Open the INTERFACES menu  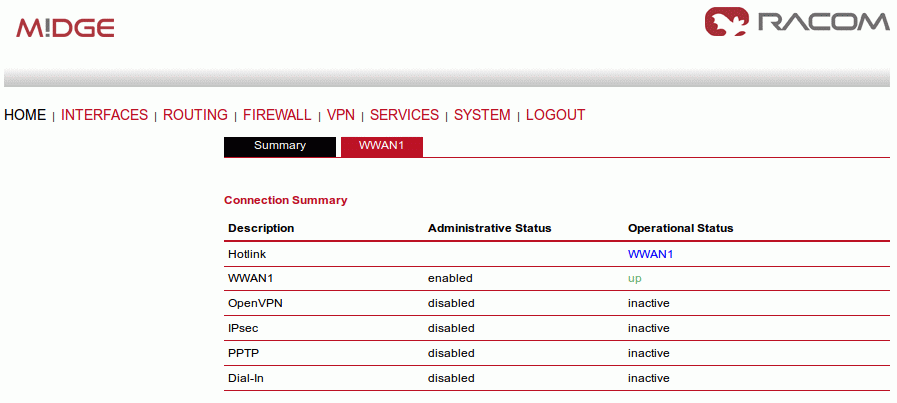(x=104, y=115)
